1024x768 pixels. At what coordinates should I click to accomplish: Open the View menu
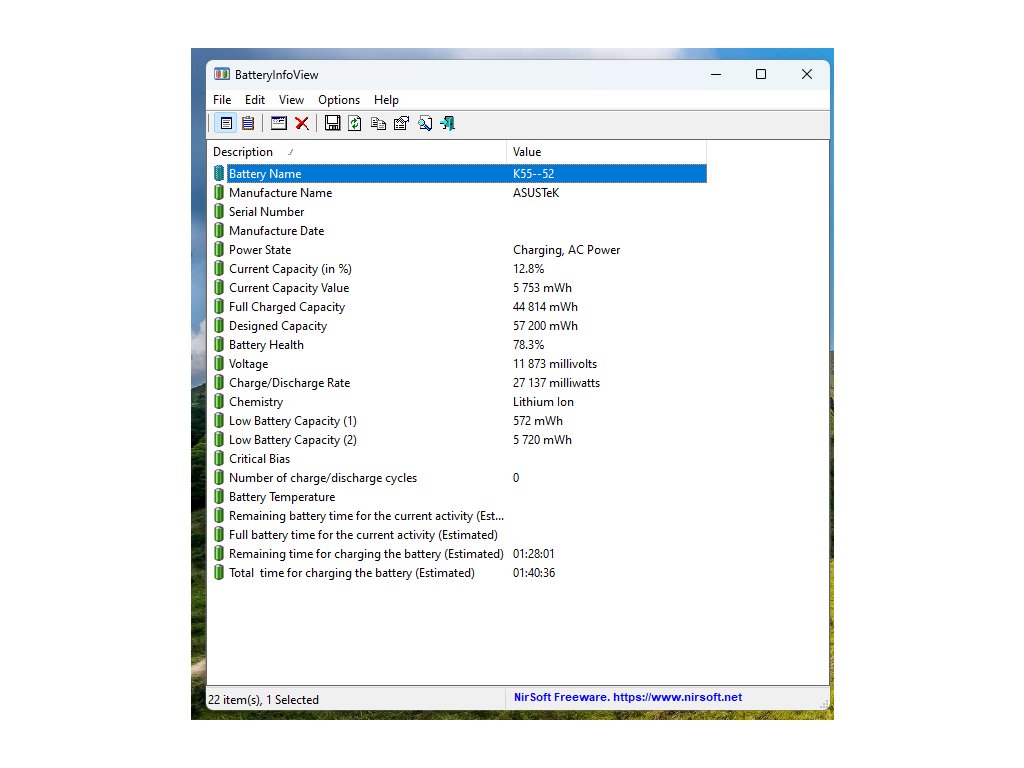pyautogui.click(x=291, y=100)
